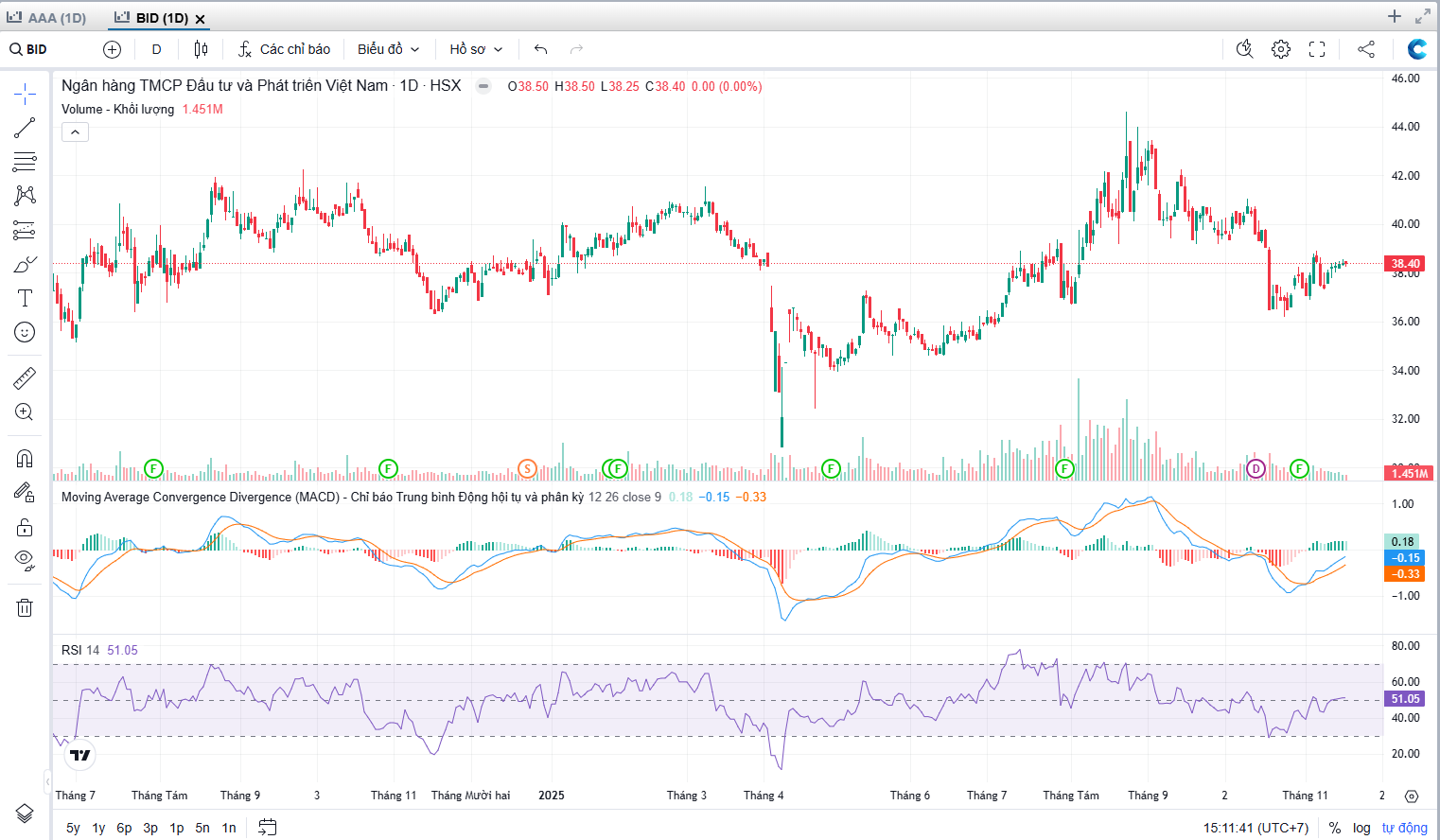Toggle percent scale on price axis
This screenshot has width=1440, height=840.
(1334, 828)
